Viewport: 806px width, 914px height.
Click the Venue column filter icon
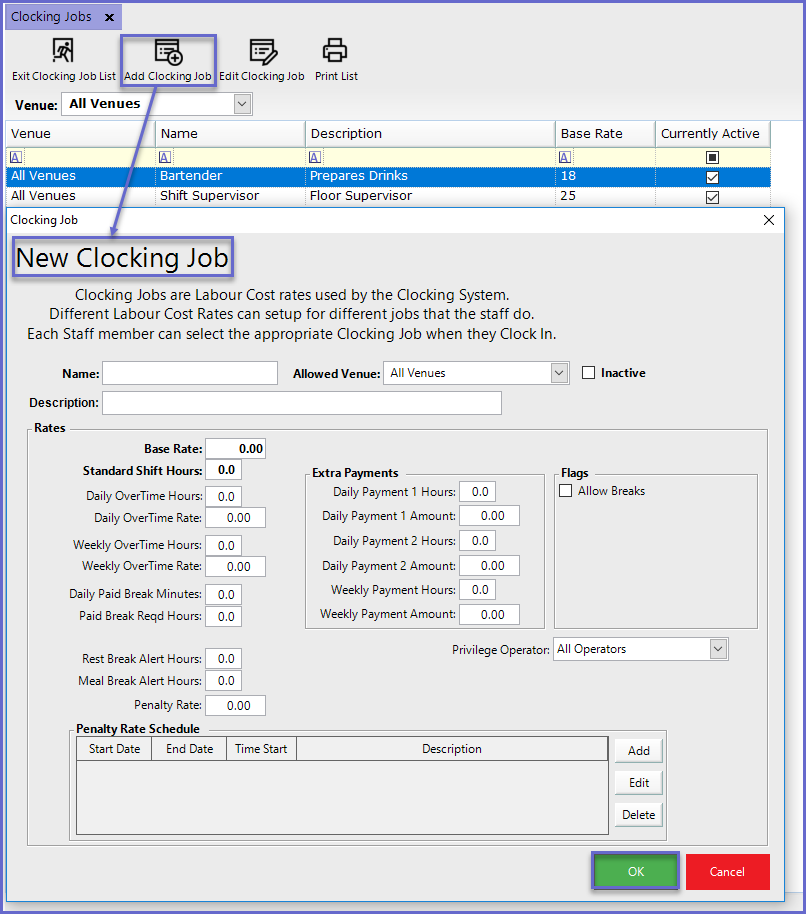point(15,157)
